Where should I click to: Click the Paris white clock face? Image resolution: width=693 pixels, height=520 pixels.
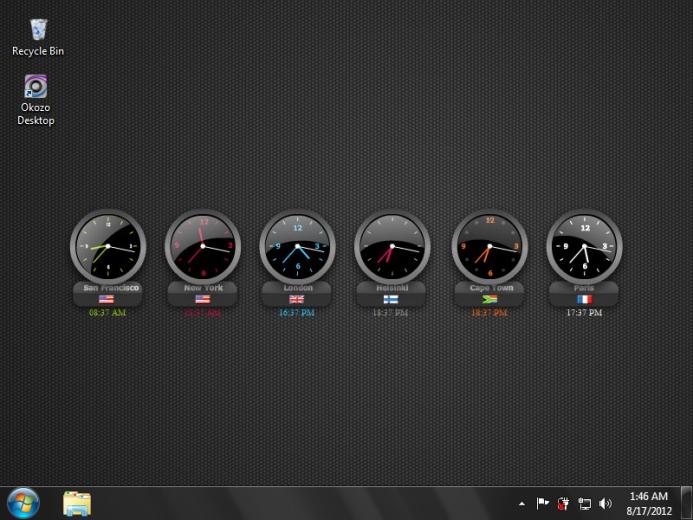pos(584,247)
